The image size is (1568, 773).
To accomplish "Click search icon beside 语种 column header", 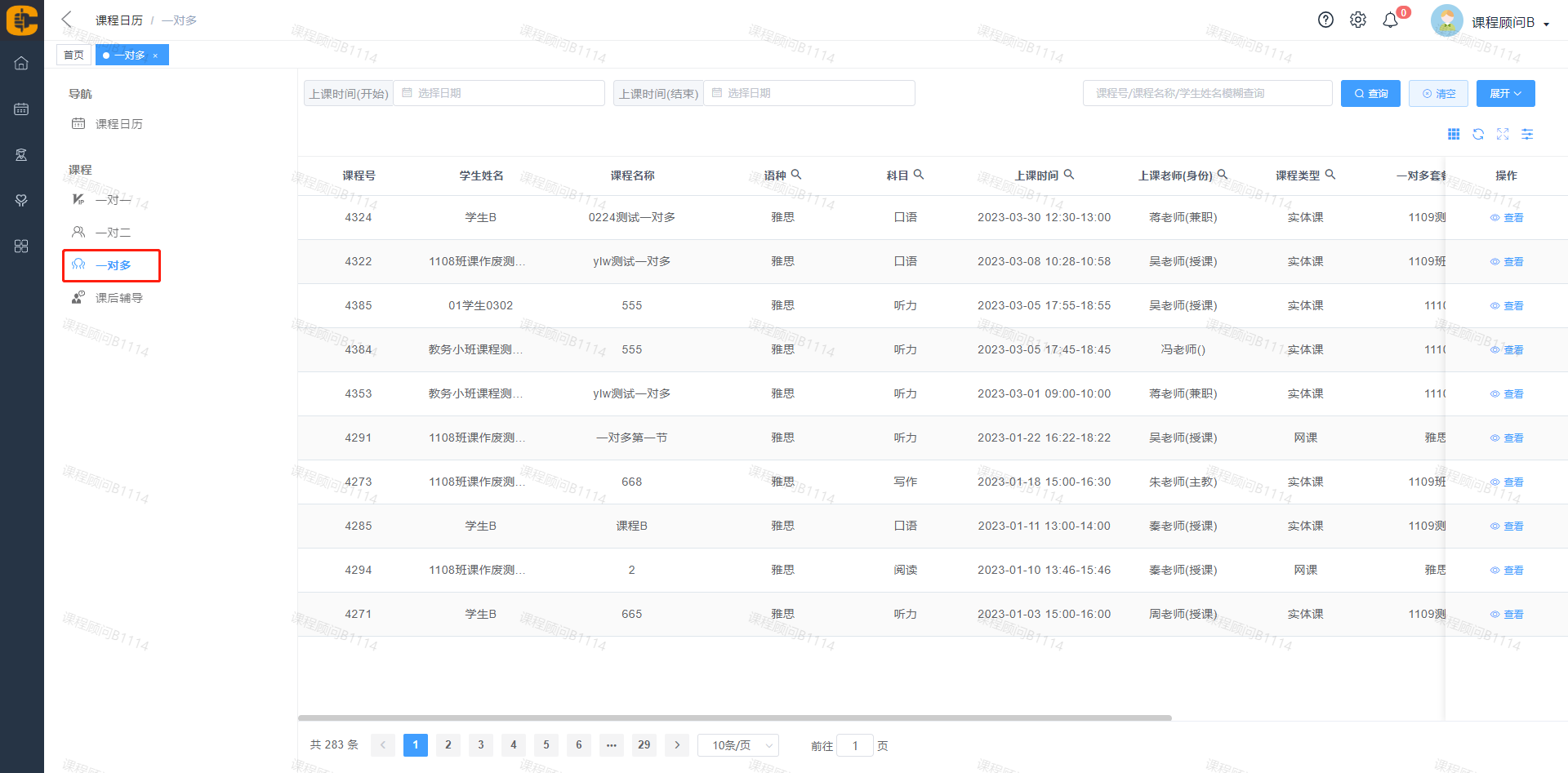I will coord(796,175).
